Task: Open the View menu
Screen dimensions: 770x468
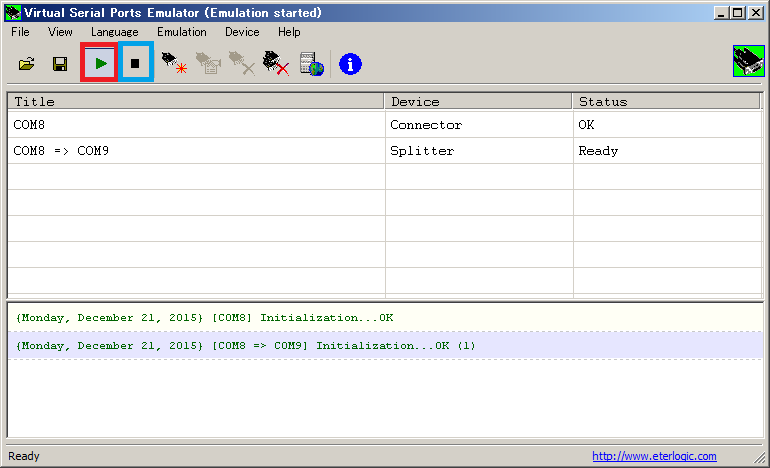Action: pos(60,32)
